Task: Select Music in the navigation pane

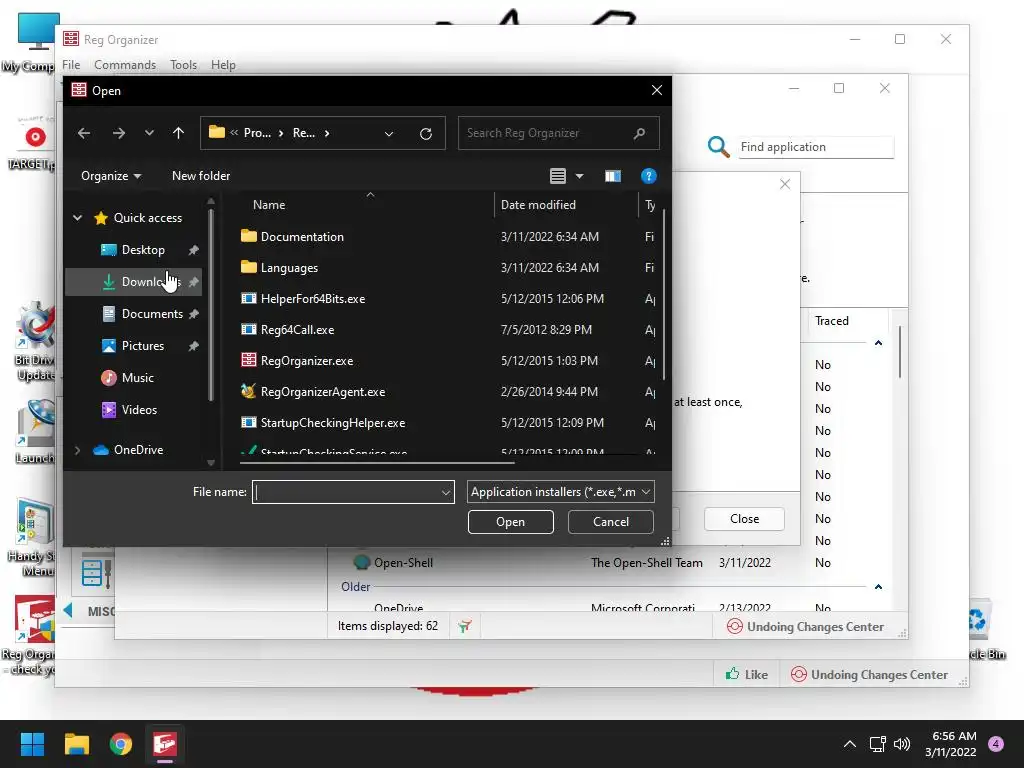Action: tap(137, 377)
